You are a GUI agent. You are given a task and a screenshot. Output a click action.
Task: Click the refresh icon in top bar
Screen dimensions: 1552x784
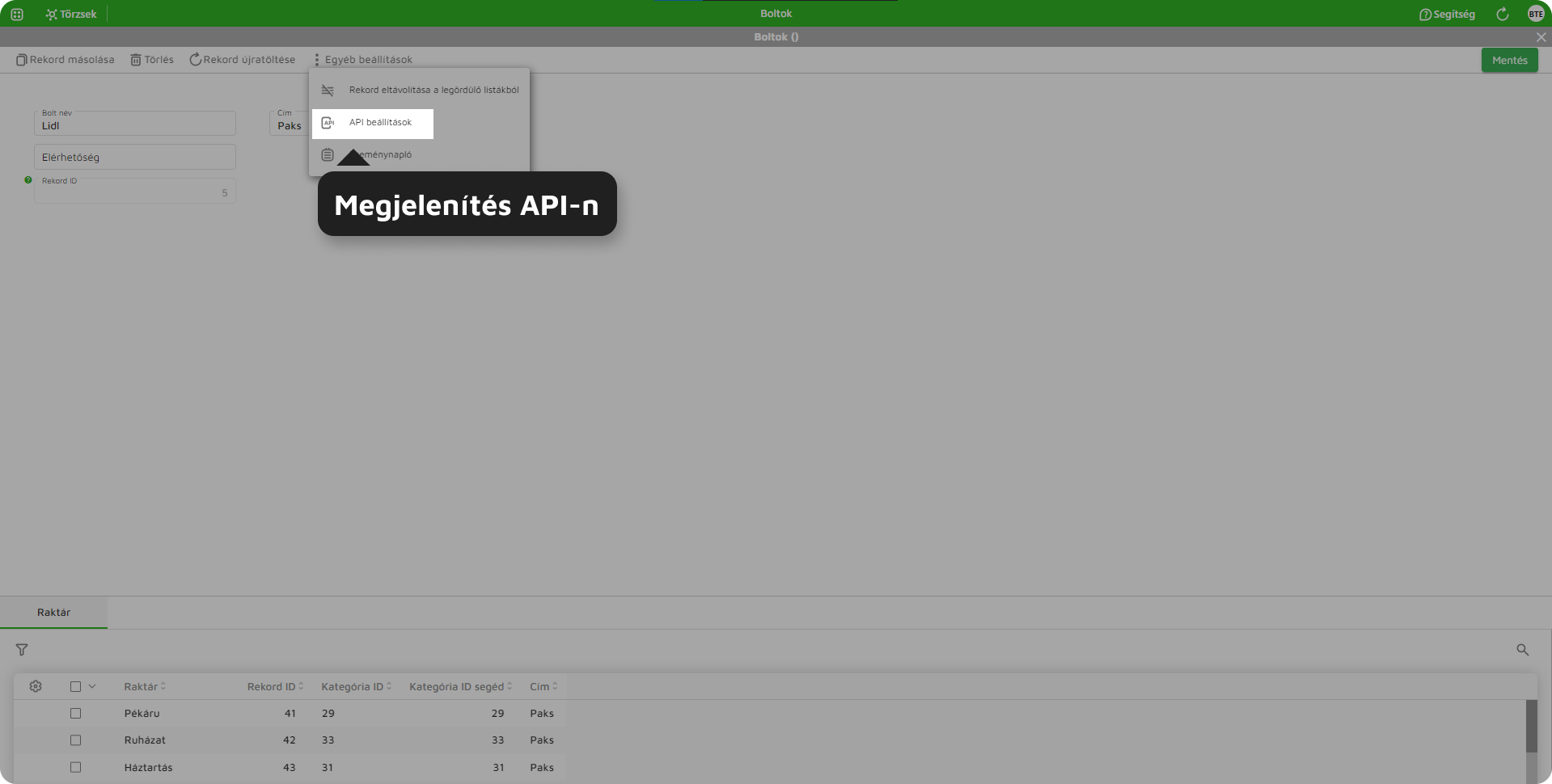(1503, 14)
